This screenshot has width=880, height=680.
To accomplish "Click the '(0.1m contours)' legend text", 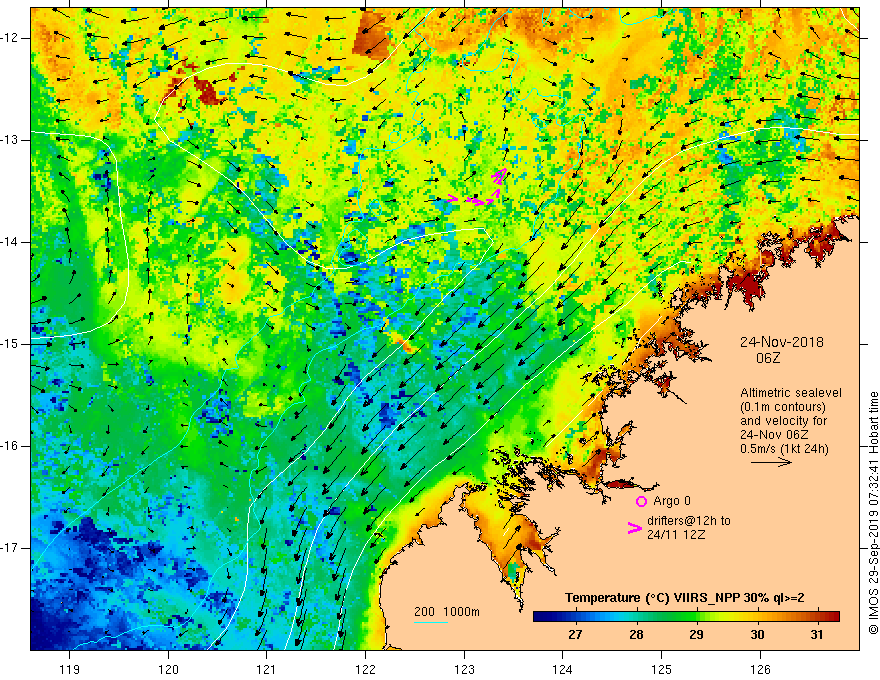I will coord(783,407).
